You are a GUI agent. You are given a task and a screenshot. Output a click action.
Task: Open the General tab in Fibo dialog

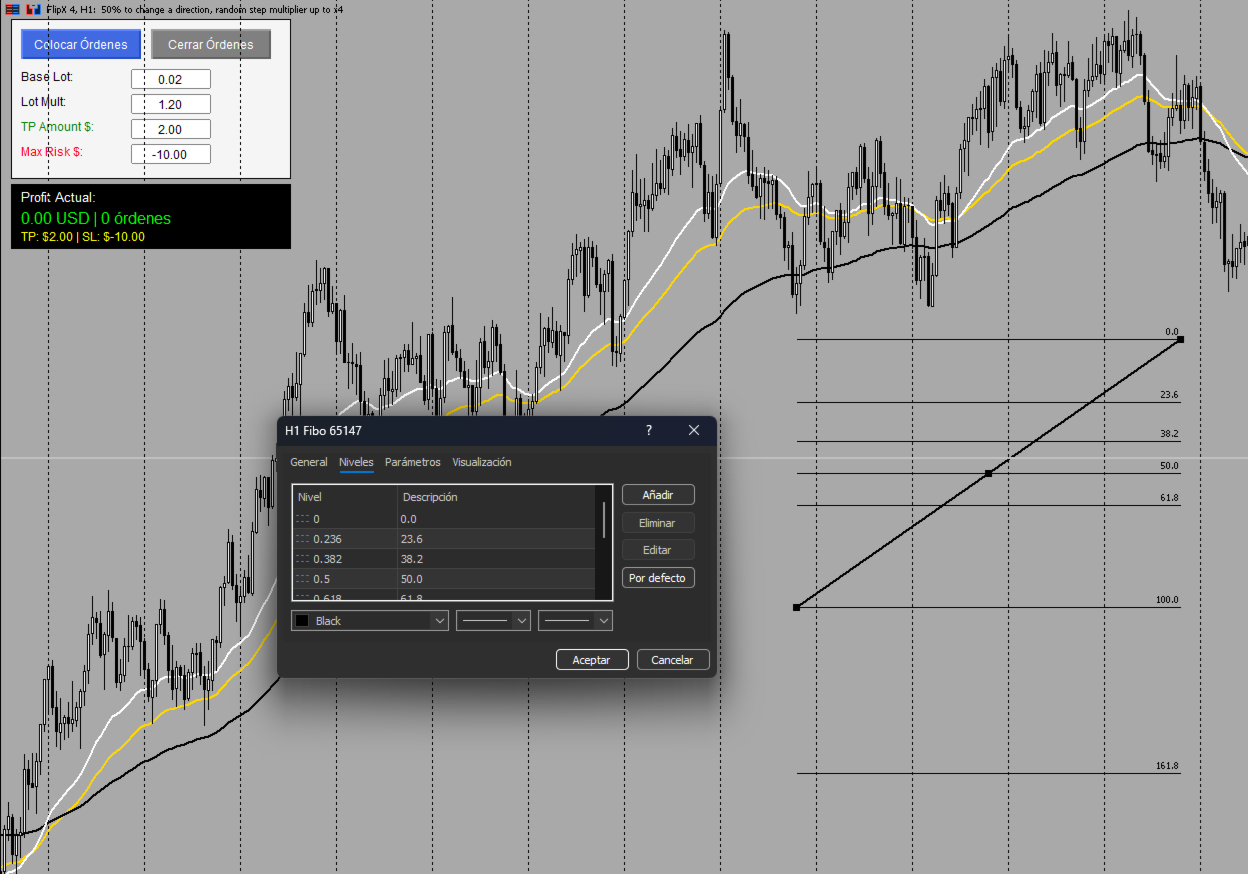(x=309, y=462)
